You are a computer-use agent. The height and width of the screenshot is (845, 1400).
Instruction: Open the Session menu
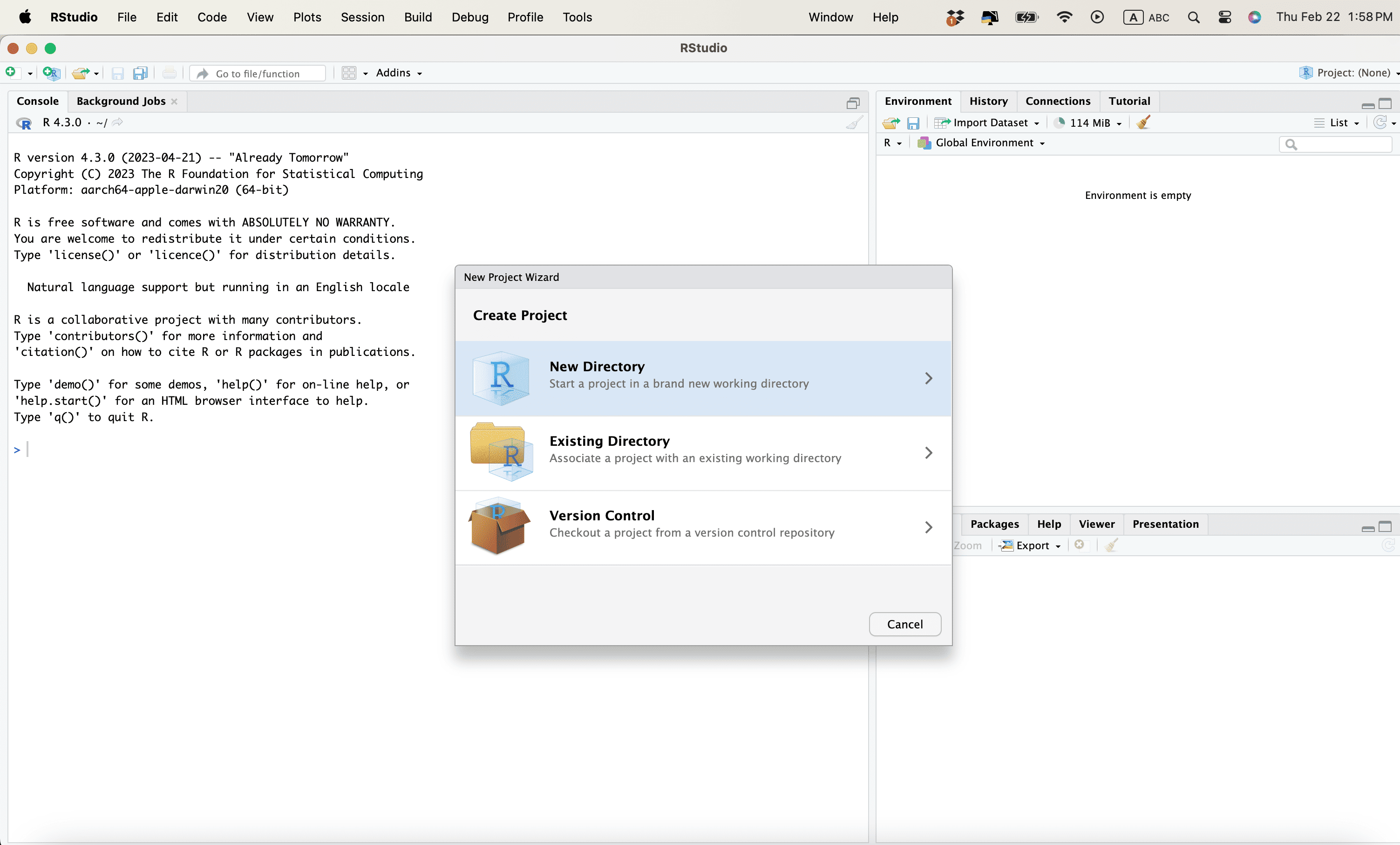tap(362, 17)
